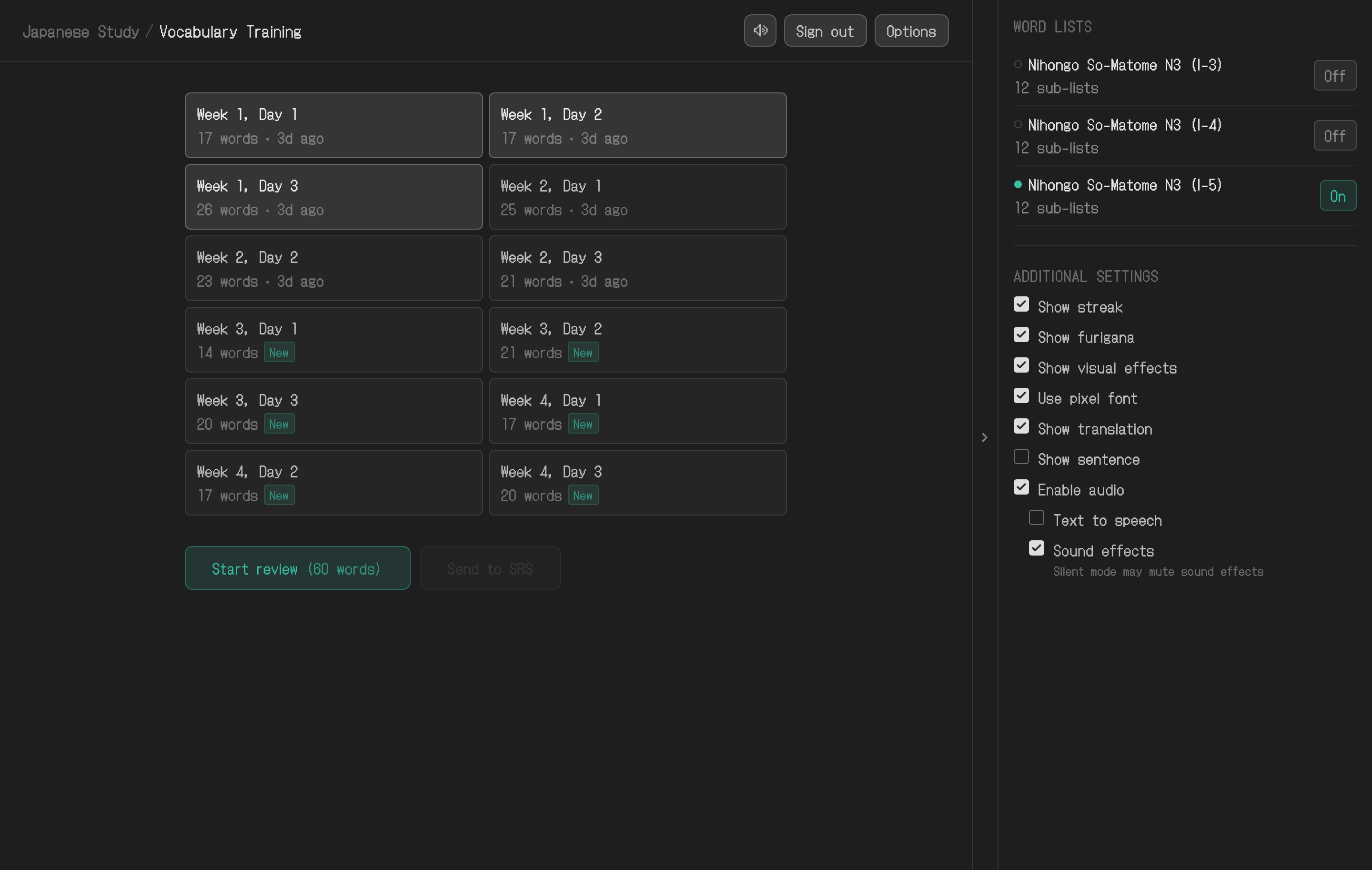This screenshot has height=870, width=1372.
Task: Click the Nihongo So-Matome N3 (I-5) title
Action: pyautogui.click(x=1125, y=185)
